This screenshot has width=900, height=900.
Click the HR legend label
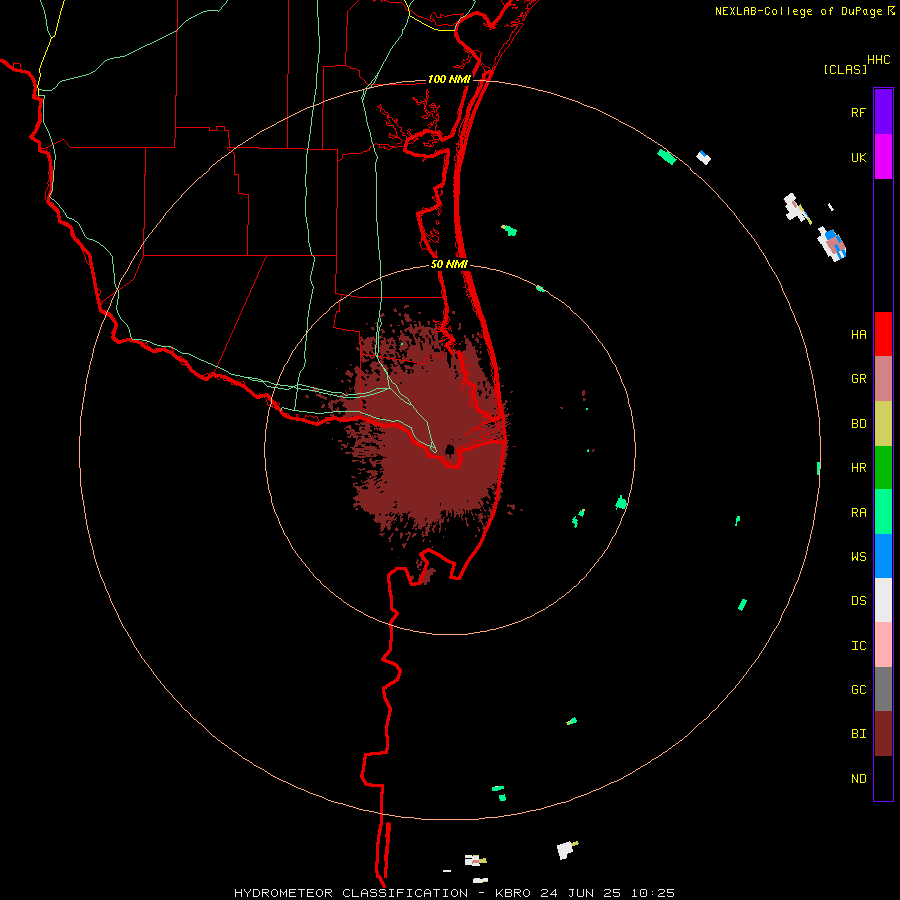(858, 468)
